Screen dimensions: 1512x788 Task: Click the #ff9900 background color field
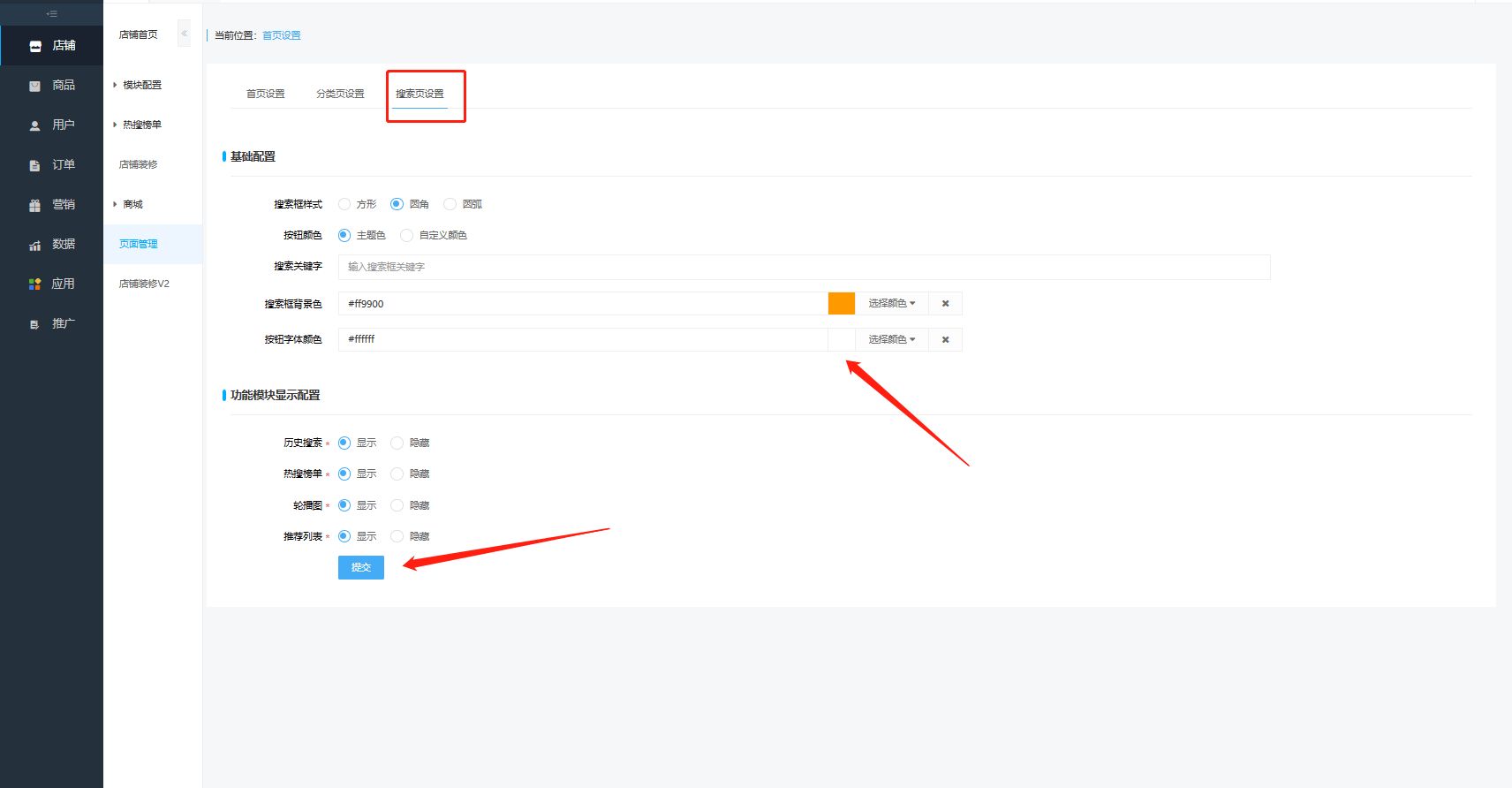click(583, 304)
